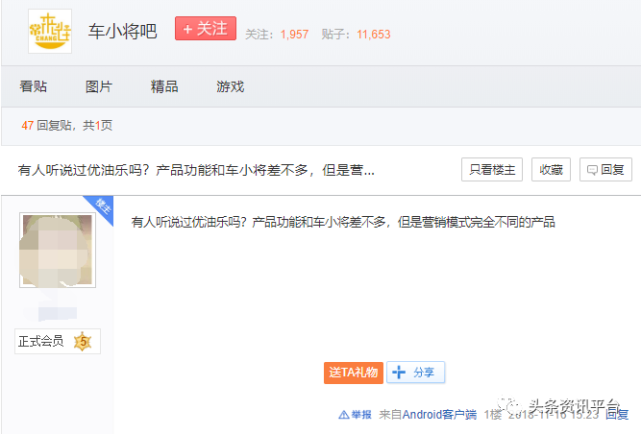Screen dimensions: 641x434
Task: Click the 车小将吧 forum name
Action: pos(122,32)
